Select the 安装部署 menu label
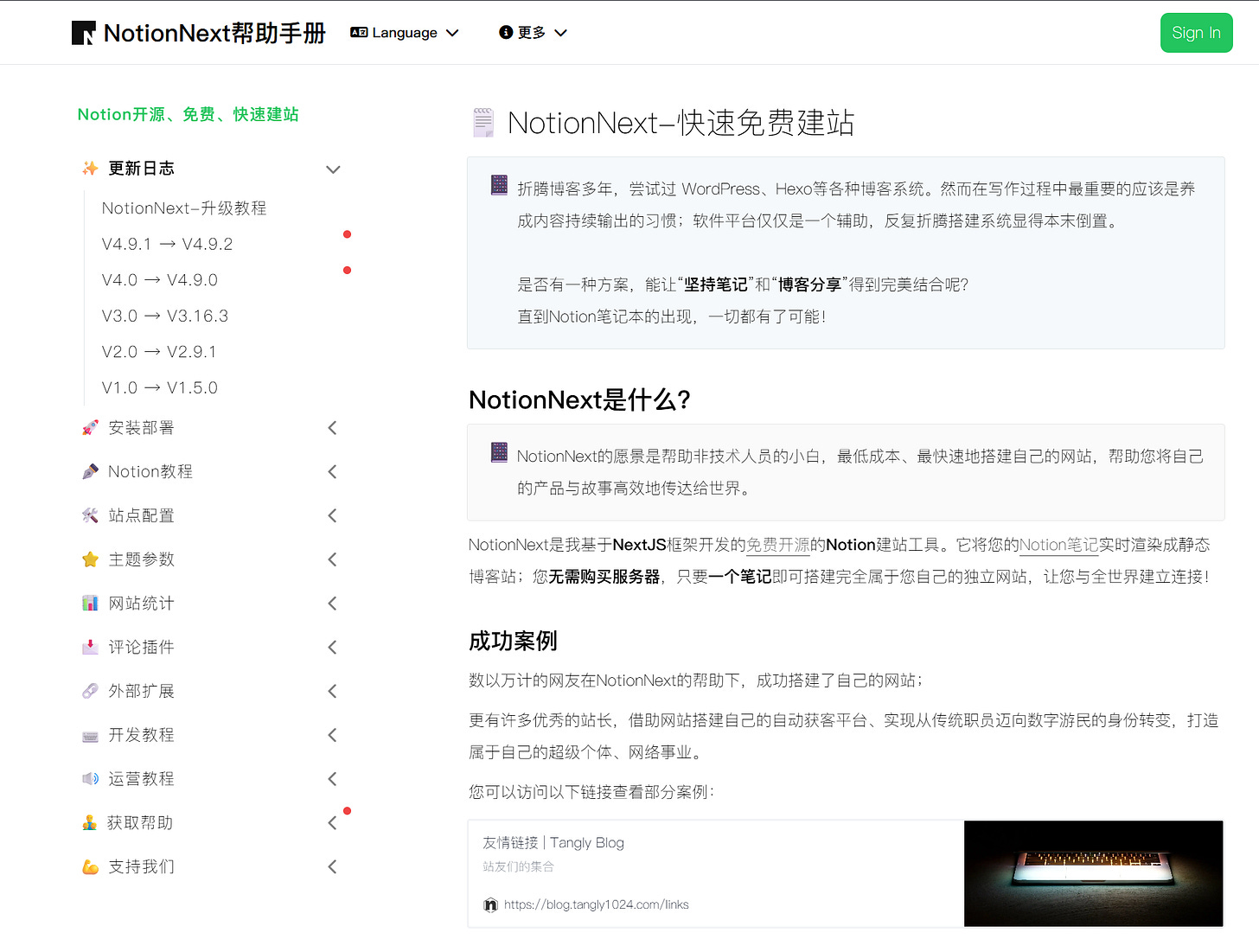The height and width of the screenshot is (952, 1259). tap(141, 428)
